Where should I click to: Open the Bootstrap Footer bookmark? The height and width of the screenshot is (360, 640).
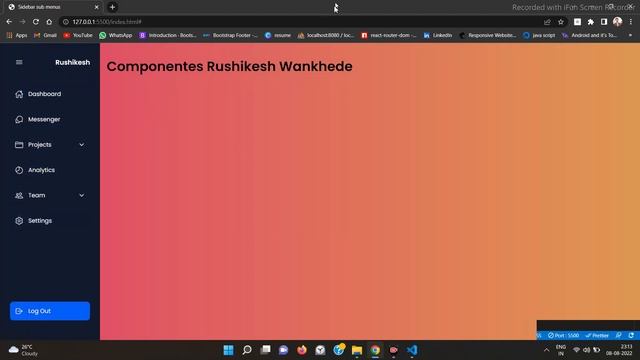pos(231,36)
